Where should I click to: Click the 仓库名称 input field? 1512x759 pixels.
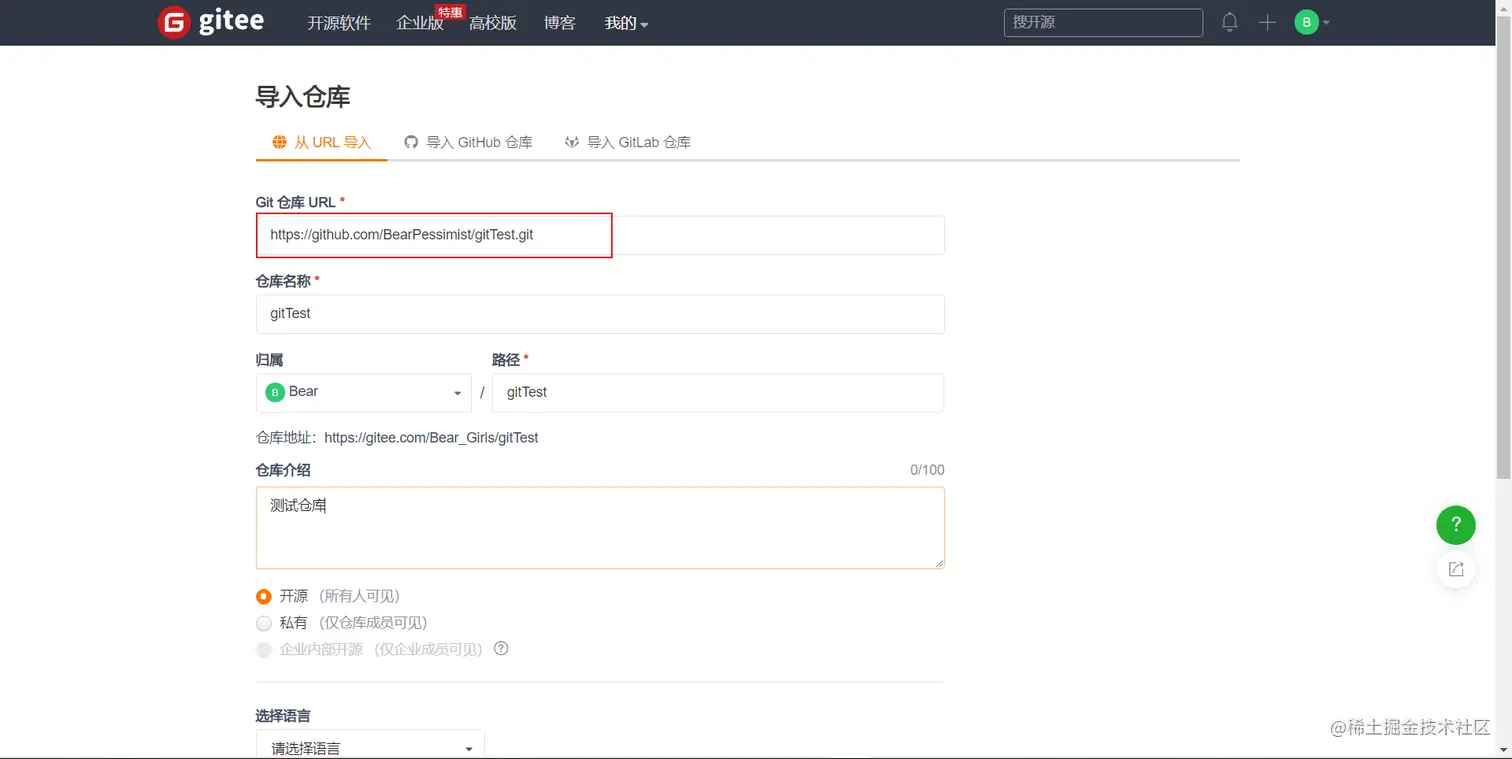tap(600, 314)
